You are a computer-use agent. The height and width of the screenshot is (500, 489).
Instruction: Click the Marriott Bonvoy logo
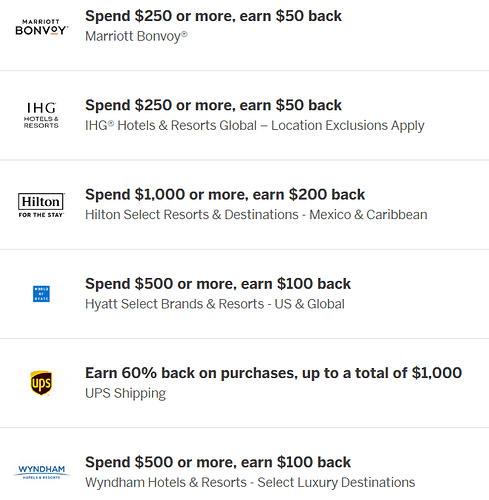coord(42,27)
